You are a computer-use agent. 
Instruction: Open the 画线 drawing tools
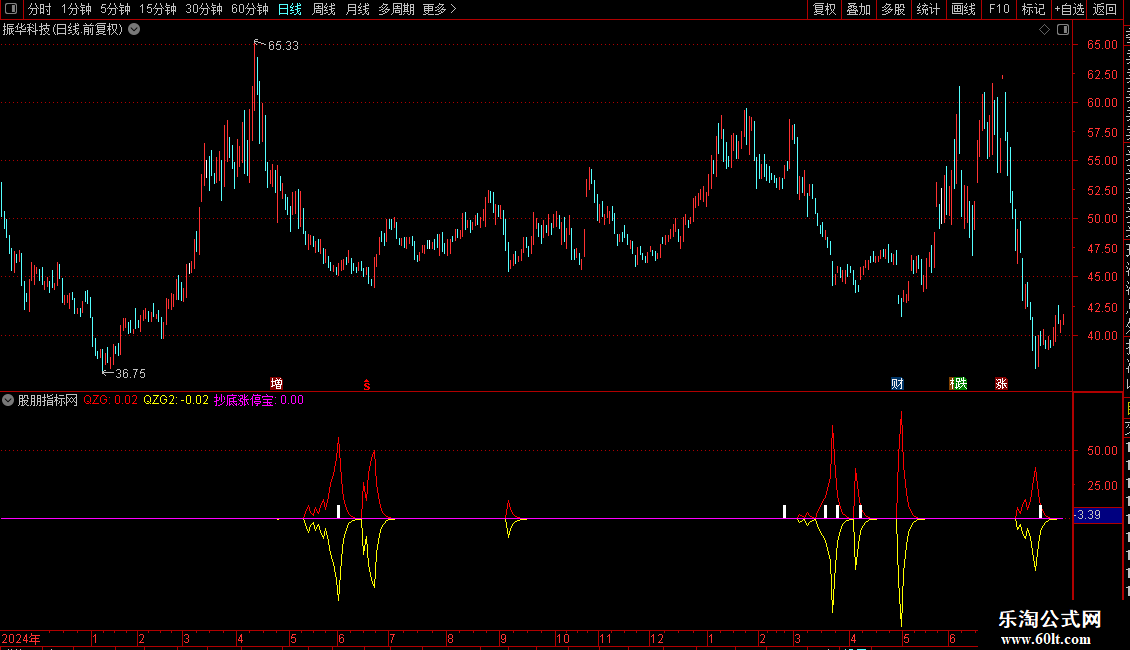click(x=963, y=9)
